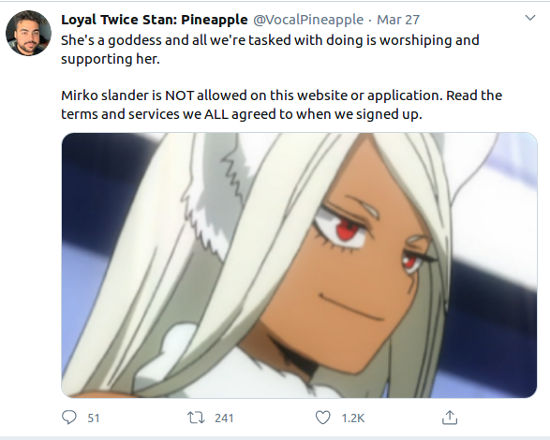Viewport: 550px width, 440px height.
Task: Click the 1.2K likes count
Action: coord(353,418)
